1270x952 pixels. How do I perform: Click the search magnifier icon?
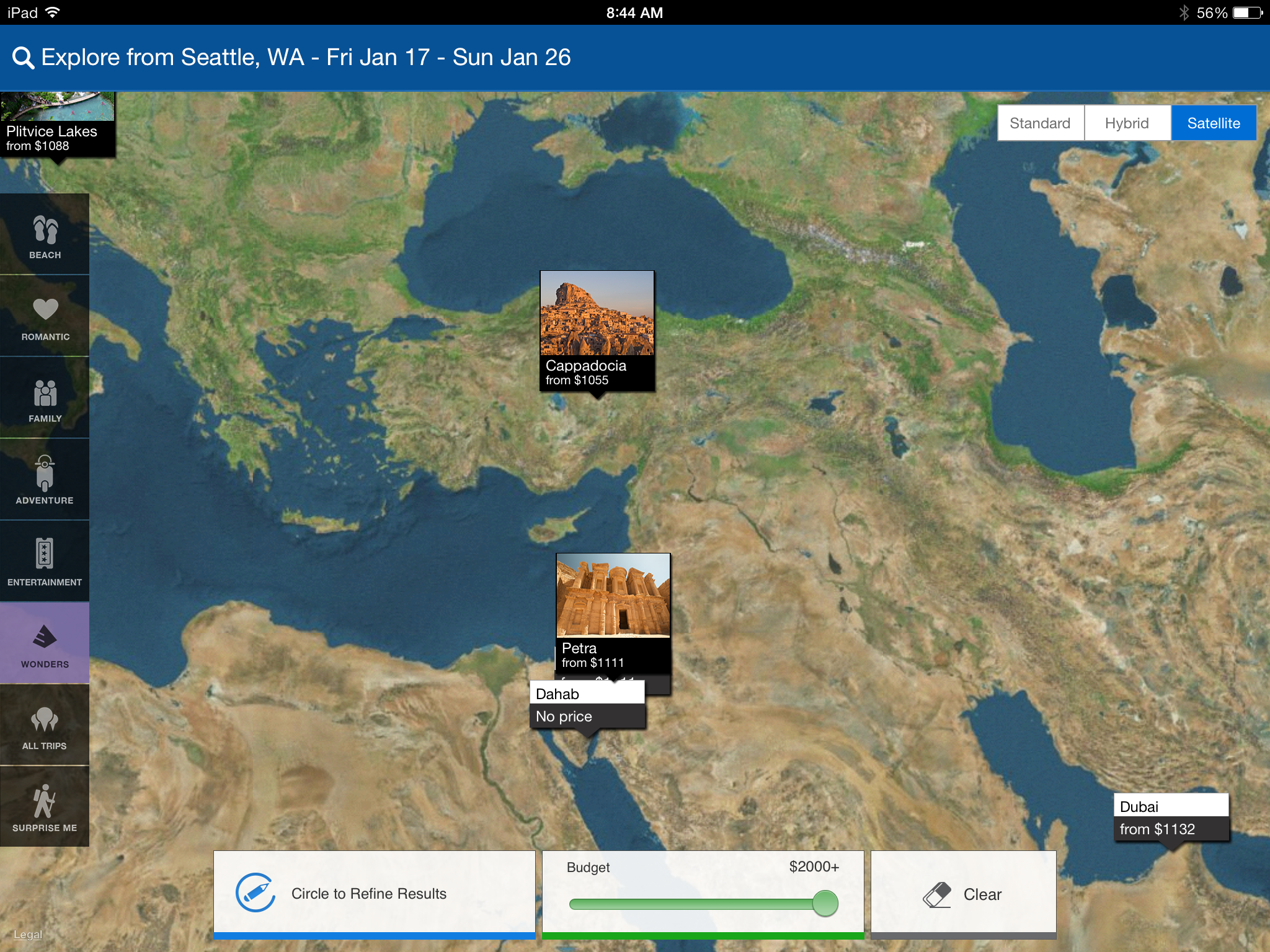tap(23, 58)
